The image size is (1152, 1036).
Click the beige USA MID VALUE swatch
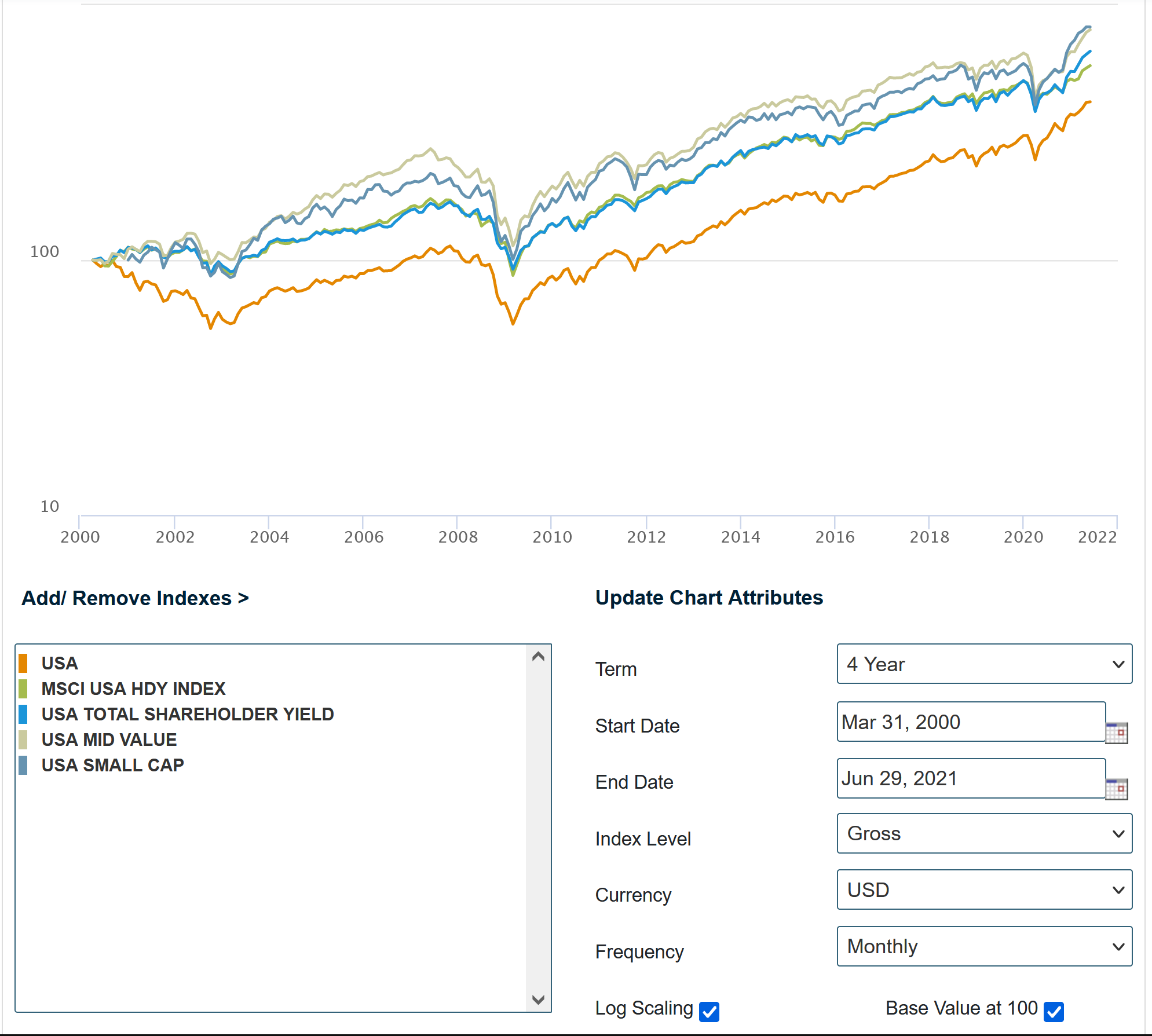pos(23,740)
